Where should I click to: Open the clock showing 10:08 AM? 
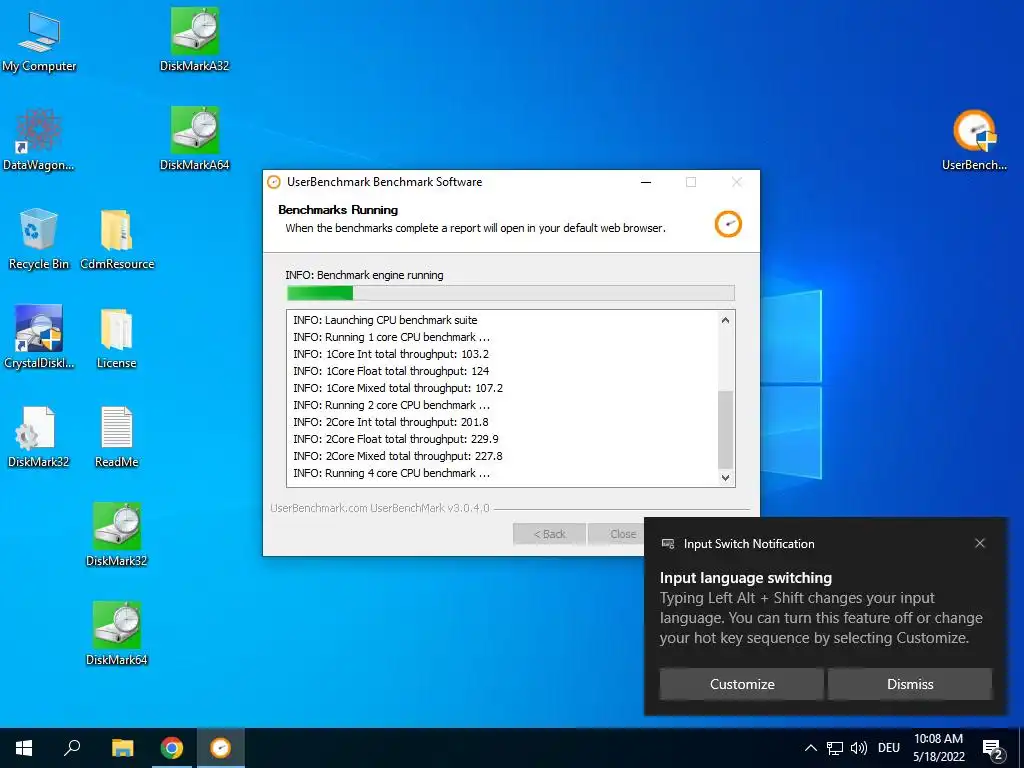tap(938, 748)
